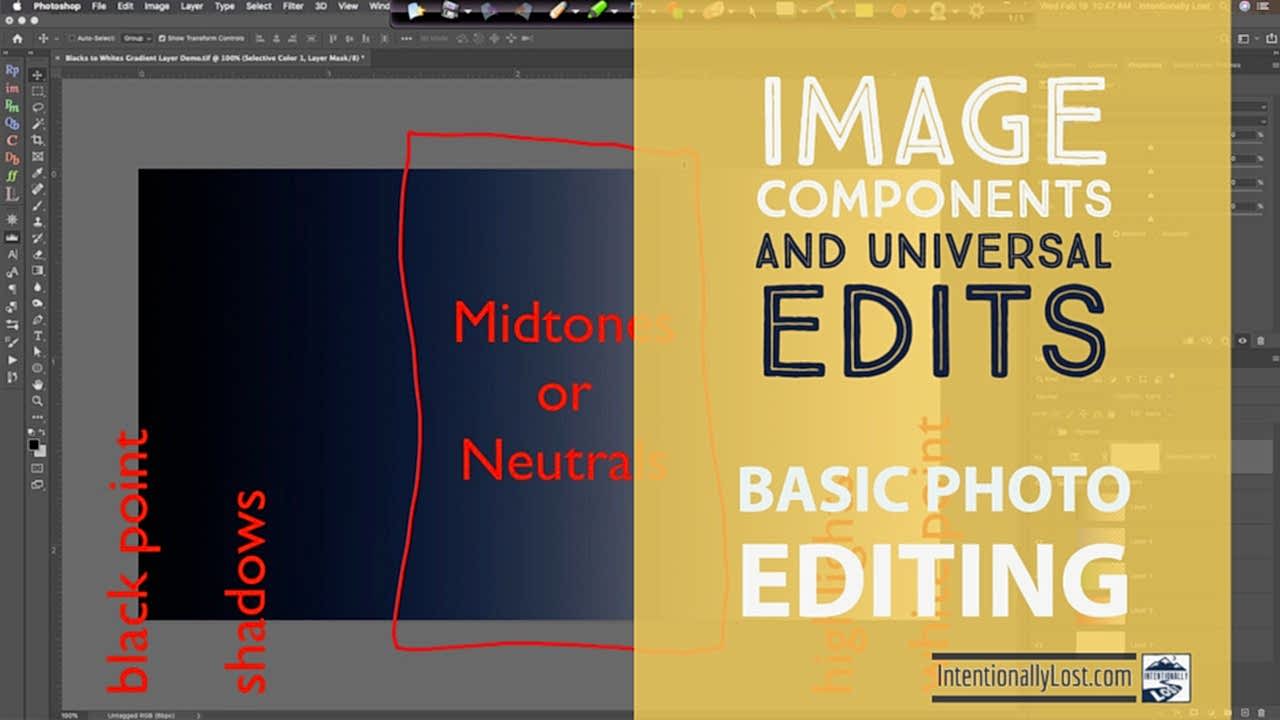Select the Crop tool
The image size is (1280, 720).
37,137
